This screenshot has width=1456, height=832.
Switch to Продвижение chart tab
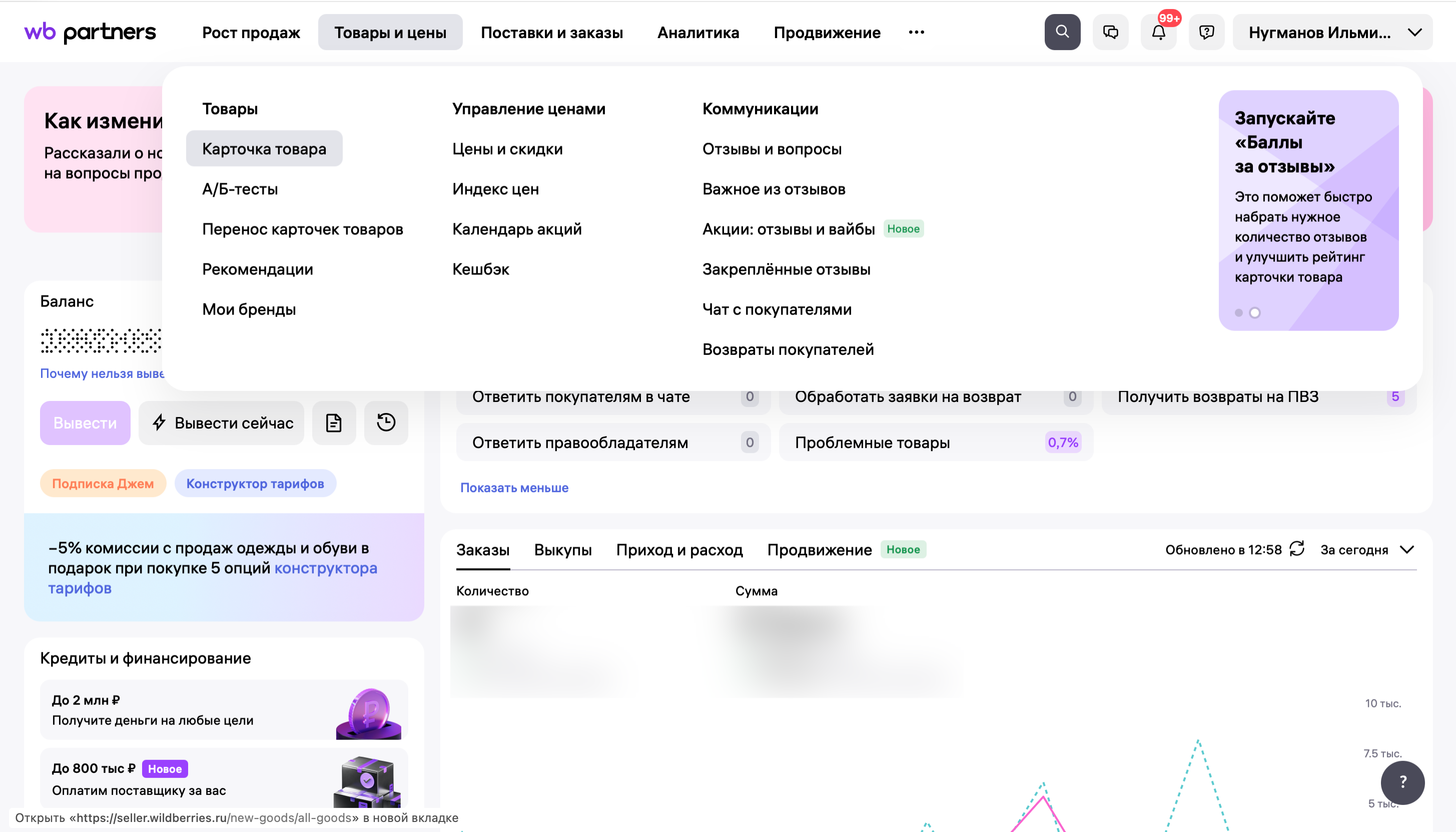click(x=820, y=549)
